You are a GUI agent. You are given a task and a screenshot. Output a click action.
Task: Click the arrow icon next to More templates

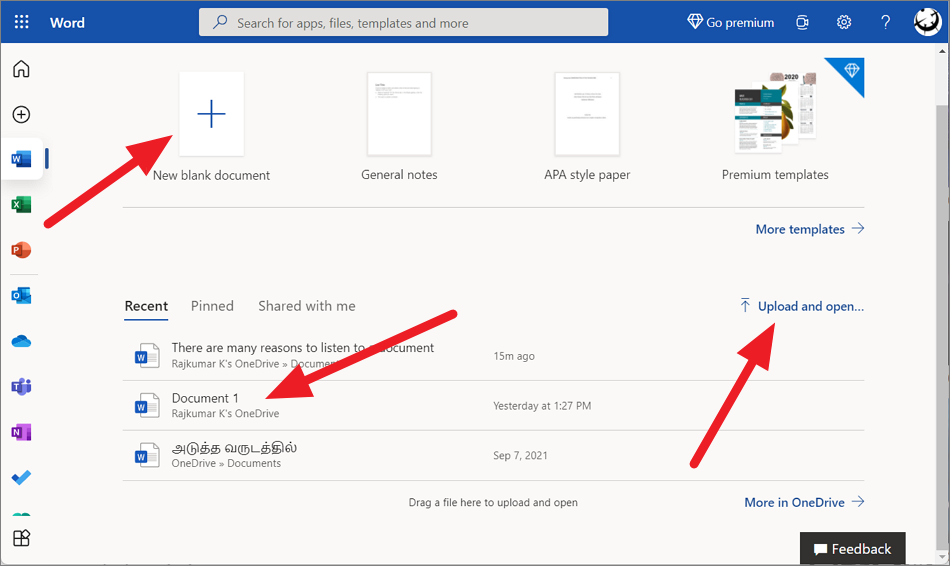click(858, 228)
